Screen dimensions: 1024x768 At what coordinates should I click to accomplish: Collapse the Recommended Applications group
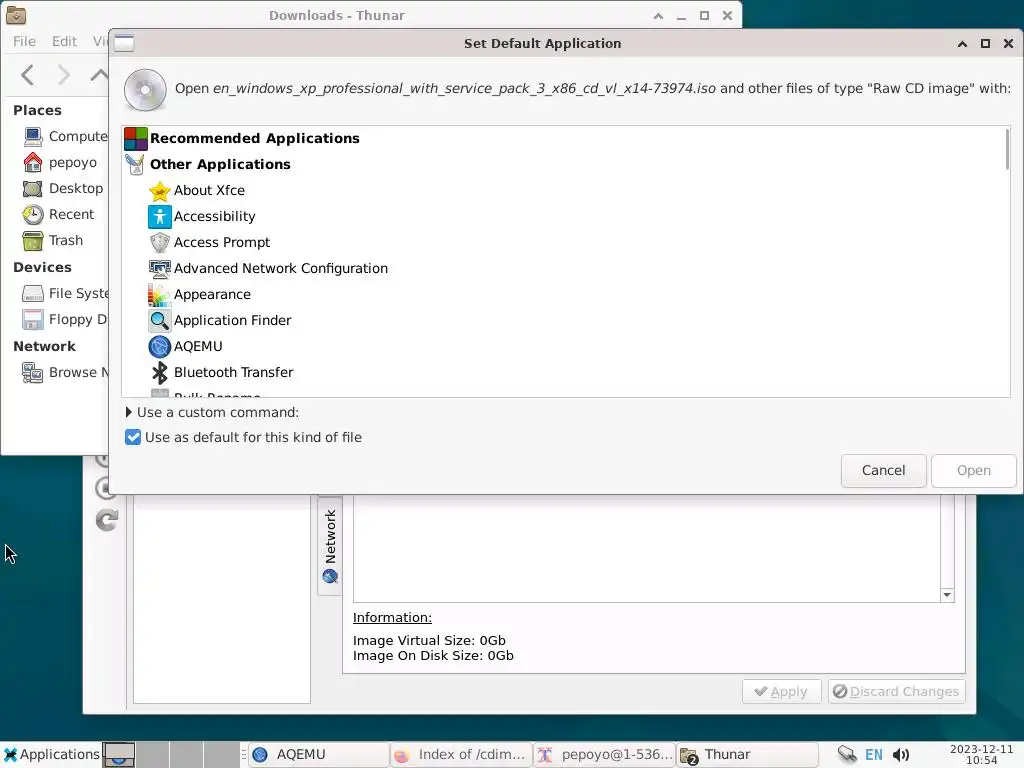pyautogui.click(x=255, y=138)
